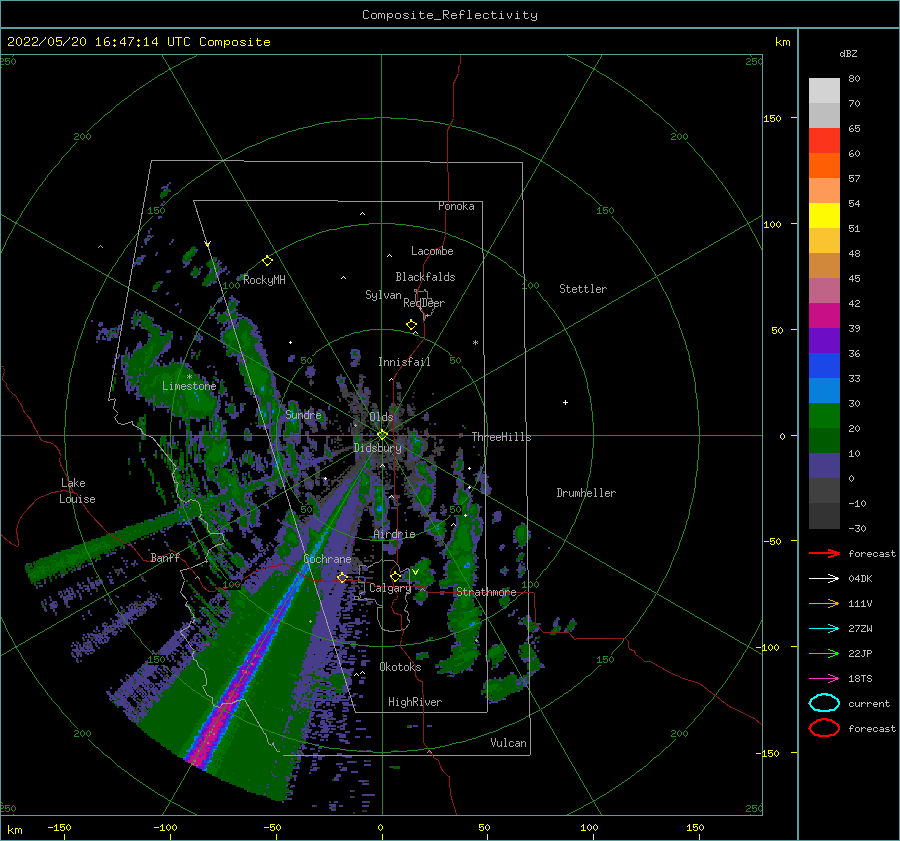
Task: Click the km unit label at top right
Action: (782, 42)
